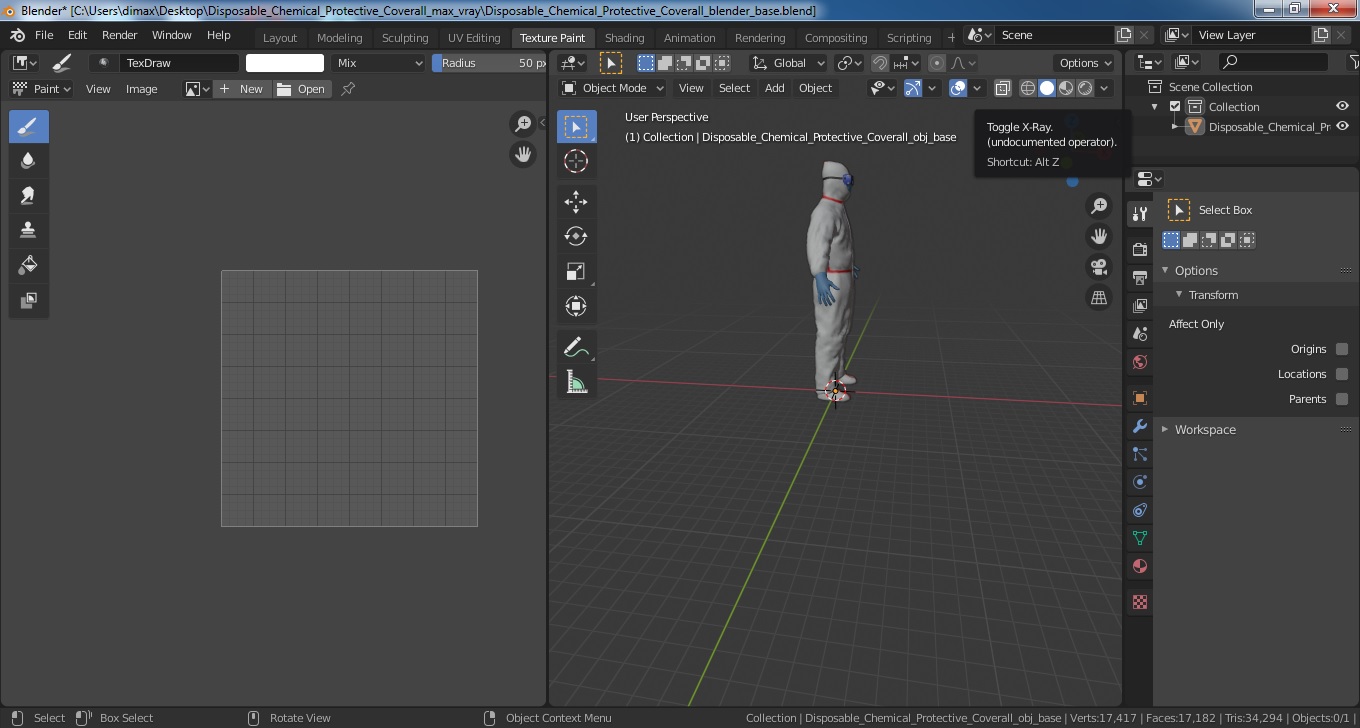Switch to wireframe viewport shading
The height and width of the screenshot is (728, 1360).
pos(1027,88)
